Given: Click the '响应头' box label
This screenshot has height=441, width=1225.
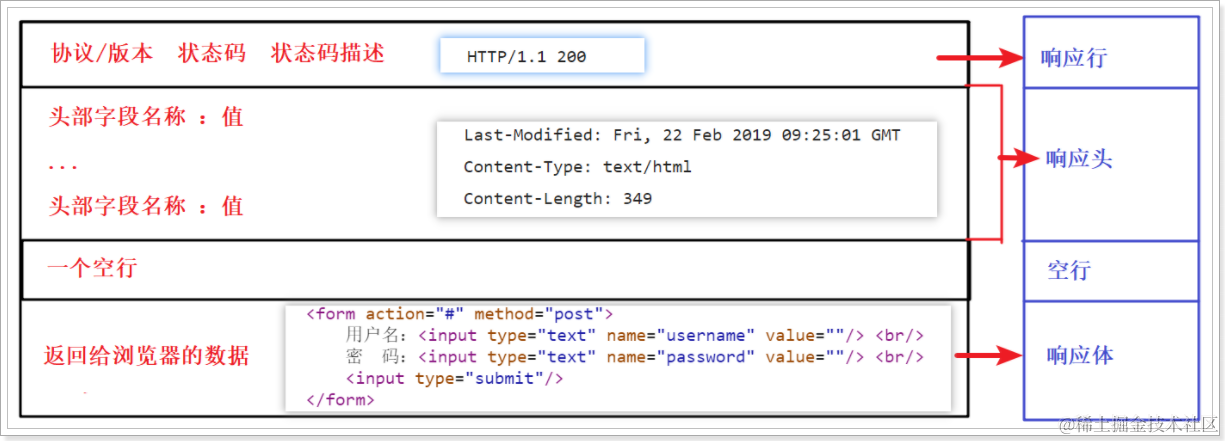Looking at the screenshot, I should (x=1079, y=159).
